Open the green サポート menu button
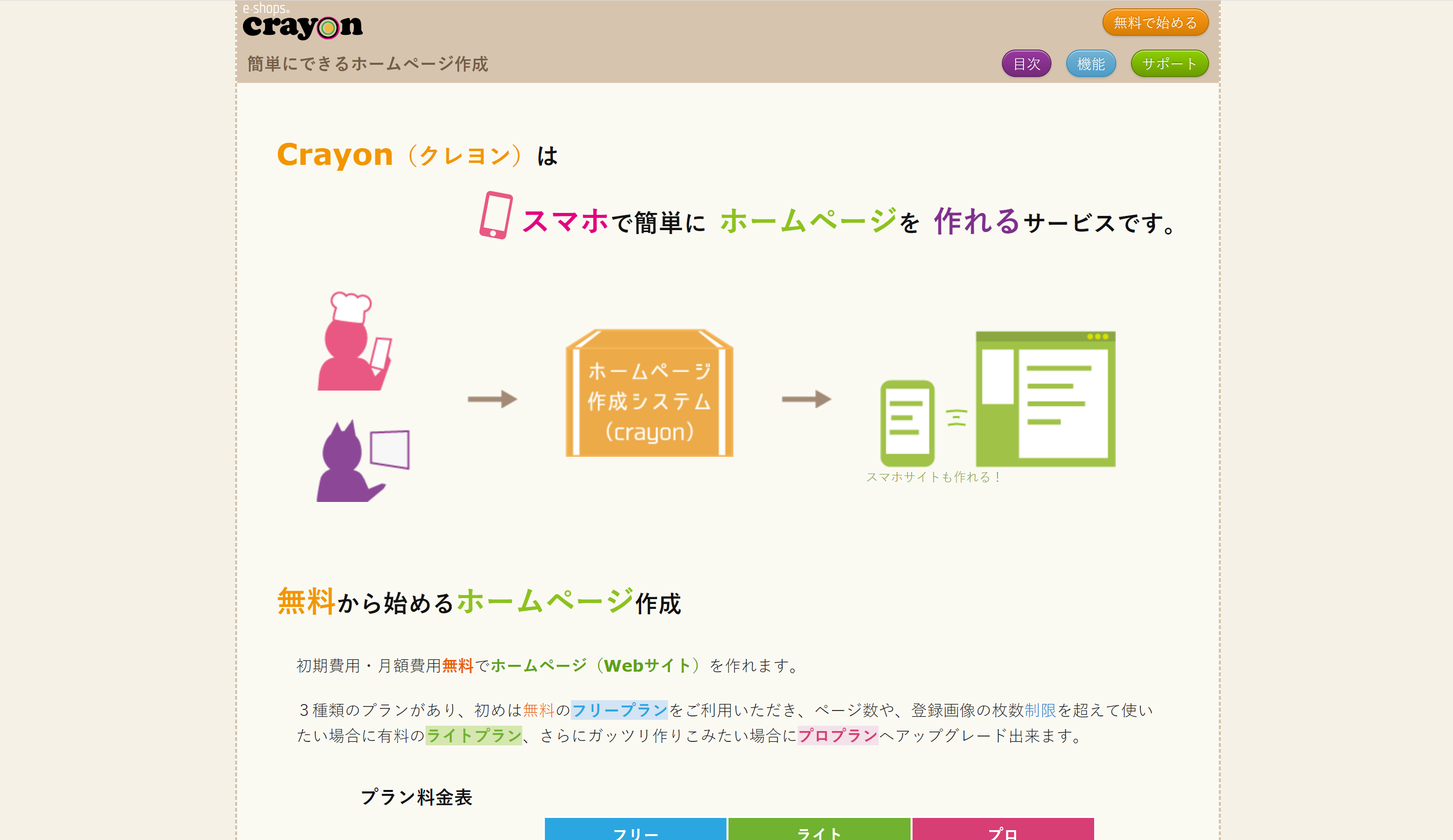 (x=1169, y=63)
